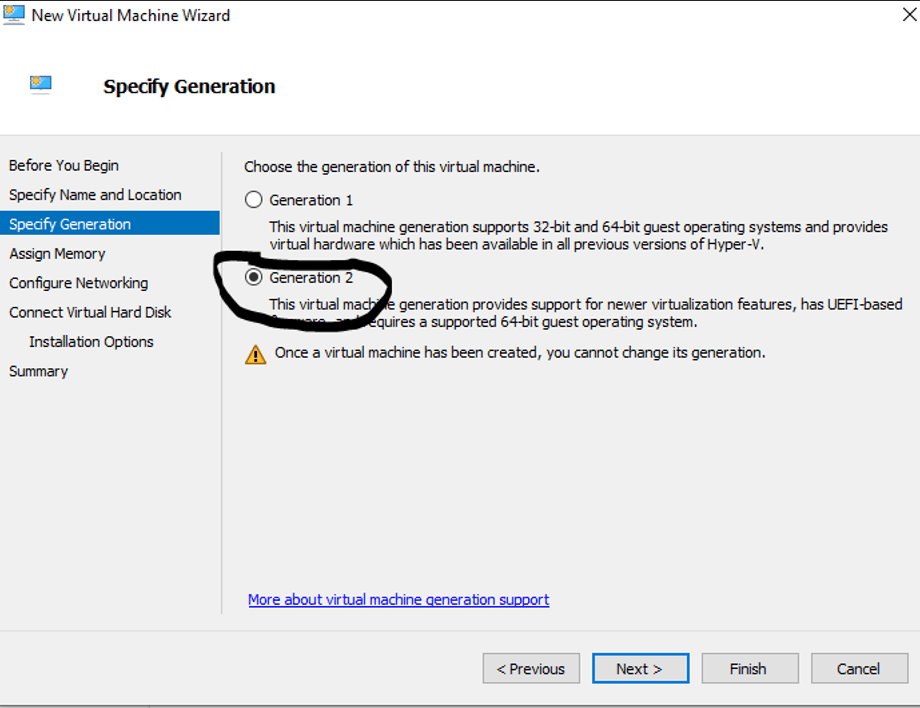Click the Generation 1 description paragraph

(x=578, y=236)
